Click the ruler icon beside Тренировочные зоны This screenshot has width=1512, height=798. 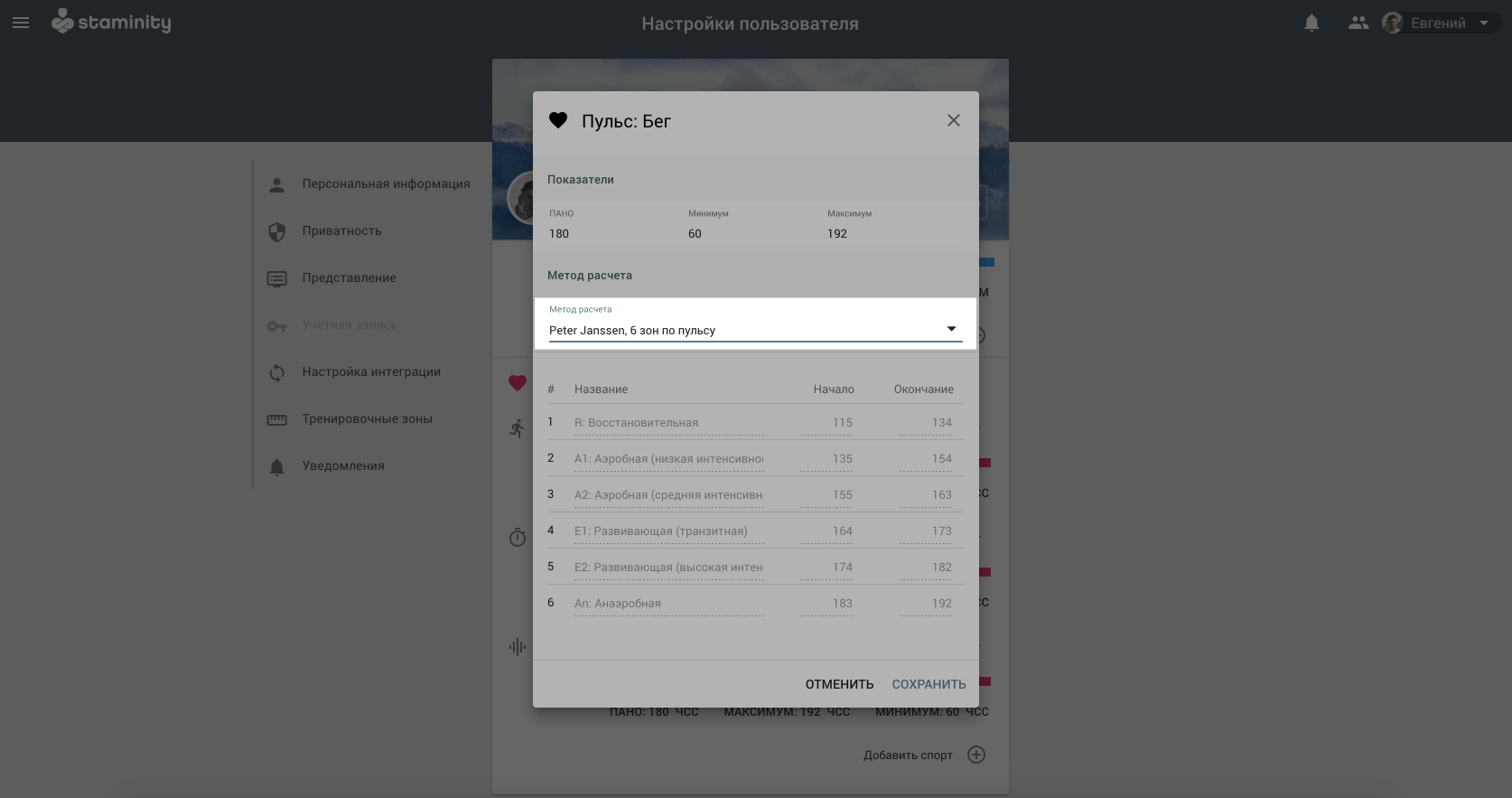(x=277, y=419)
